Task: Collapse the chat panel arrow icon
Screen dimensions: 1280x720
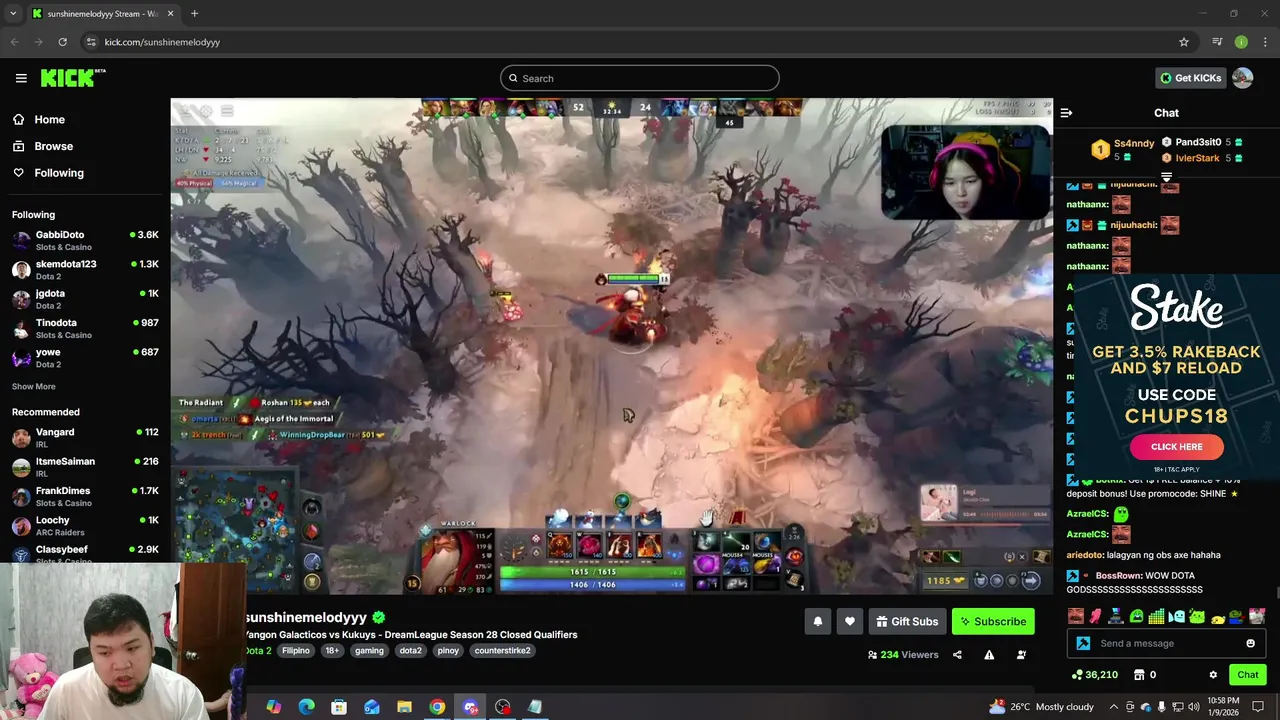Action: pos(1066,113)
